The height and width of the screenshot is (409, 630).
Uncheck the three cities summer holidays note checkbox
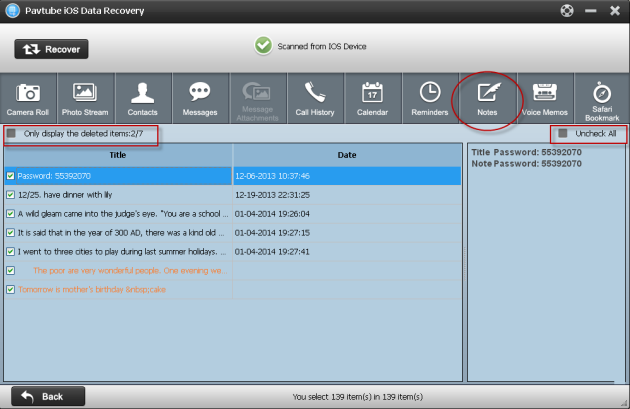10,252
